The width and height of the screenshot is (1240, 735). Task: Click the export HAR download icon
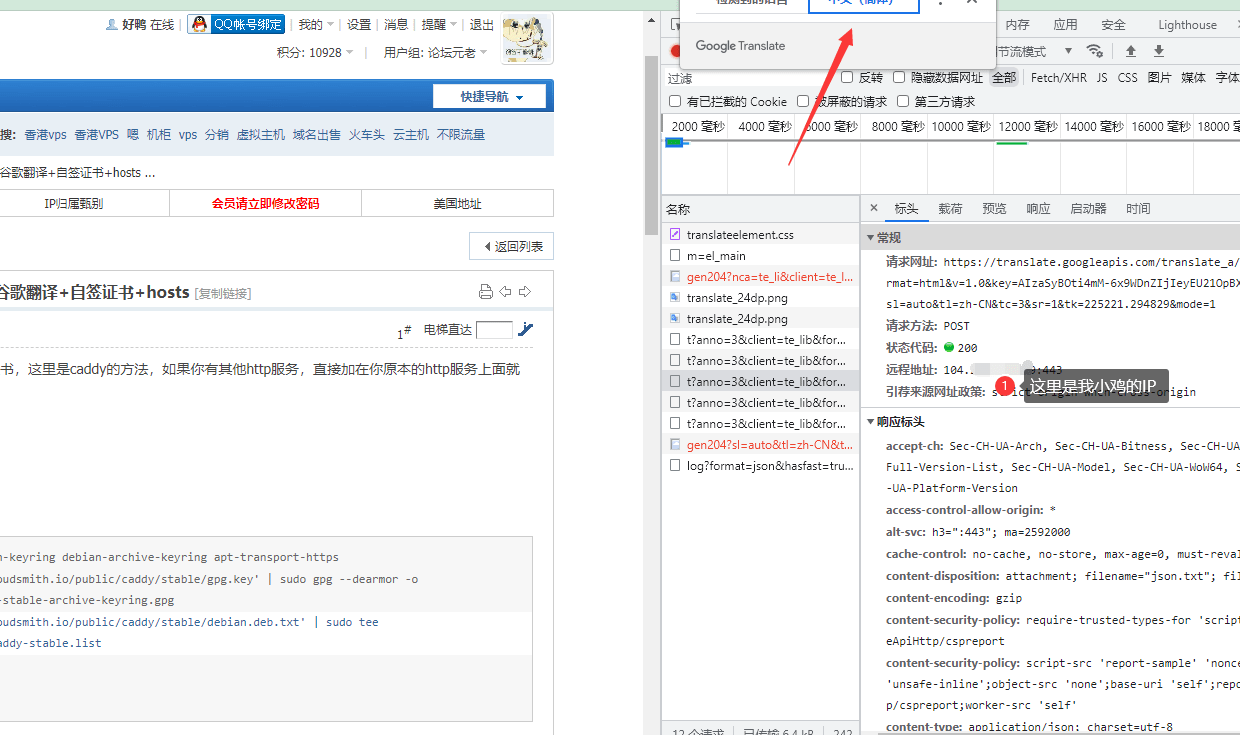pyautogui.click(x=1160, y=49)
